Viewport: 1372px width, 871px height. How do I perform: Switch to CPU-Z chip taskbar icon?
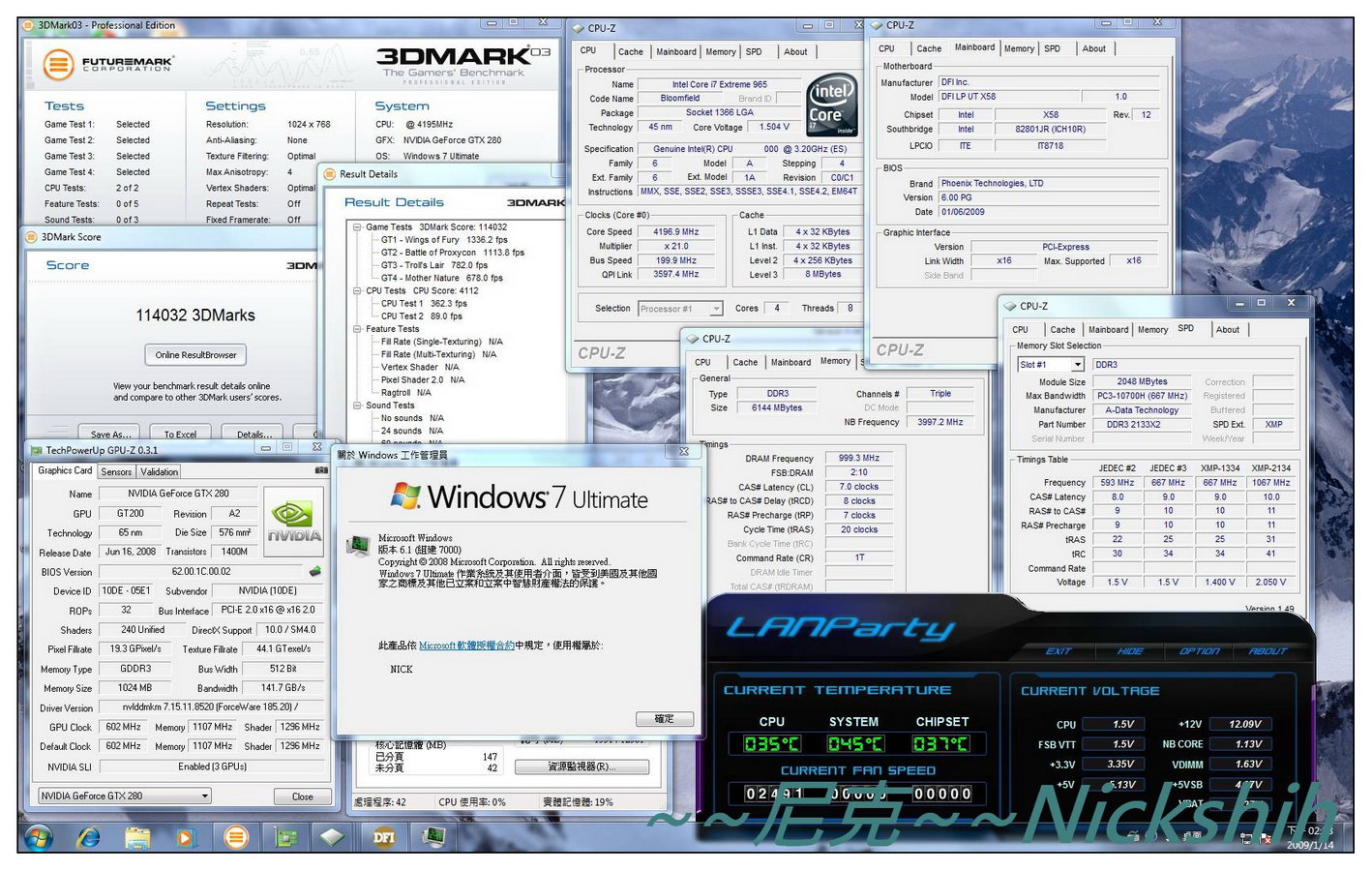pyautogui.click(x=334, y=836)
